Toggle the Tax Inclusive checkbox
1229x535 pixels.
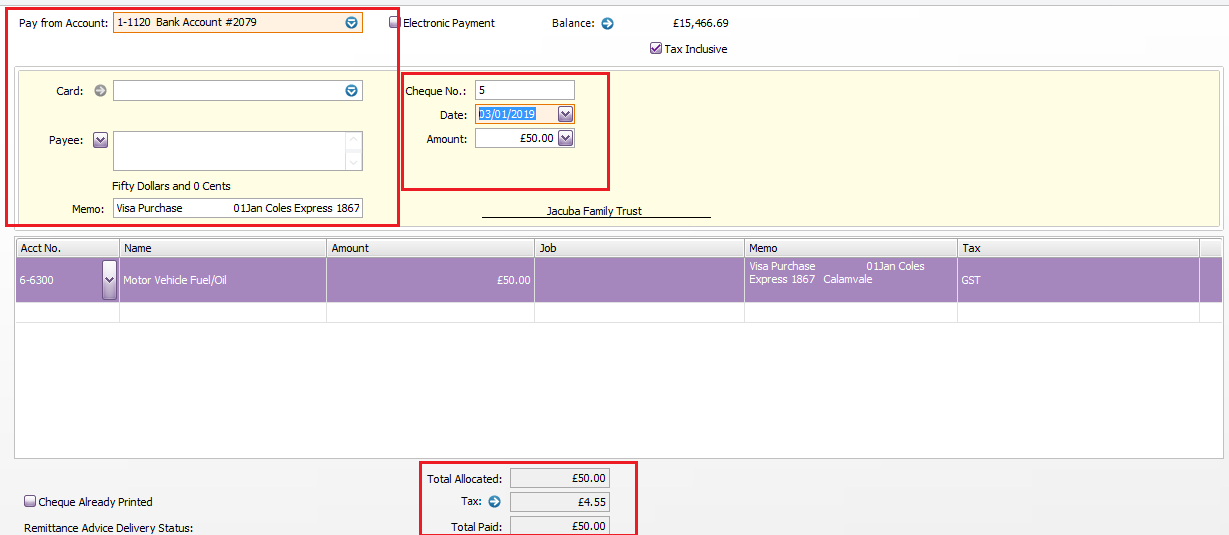point(656,48)
